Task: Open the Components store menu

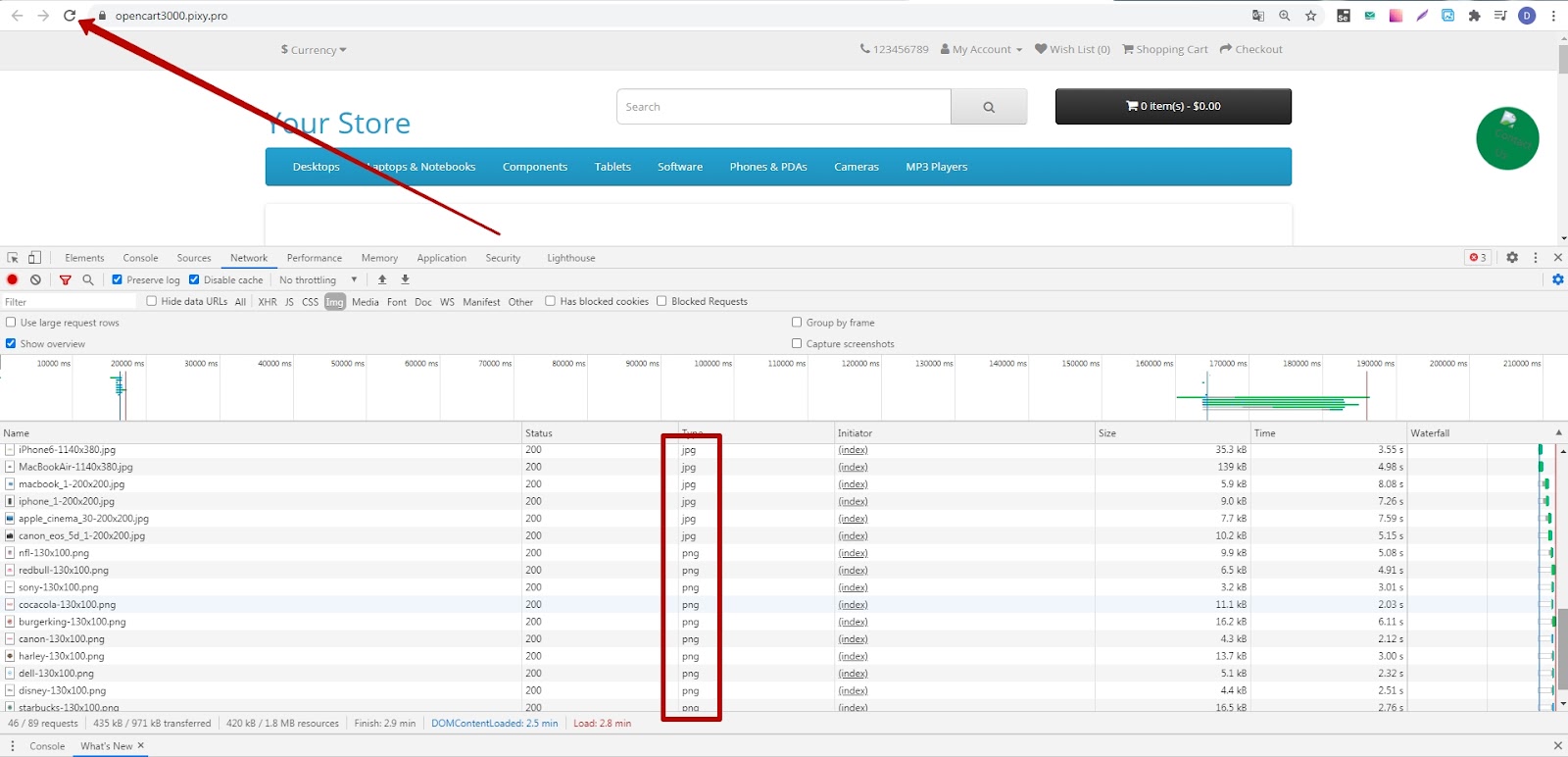Action: coord(535,167)
